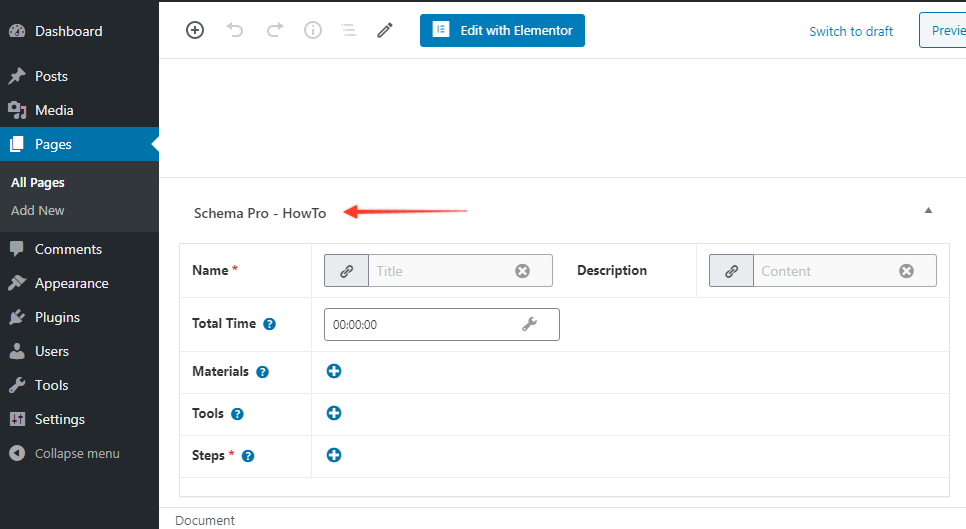This screenshot has height=529, width=966.
Task: Click the pencil tools icon
Action: [x=385, y=30]
